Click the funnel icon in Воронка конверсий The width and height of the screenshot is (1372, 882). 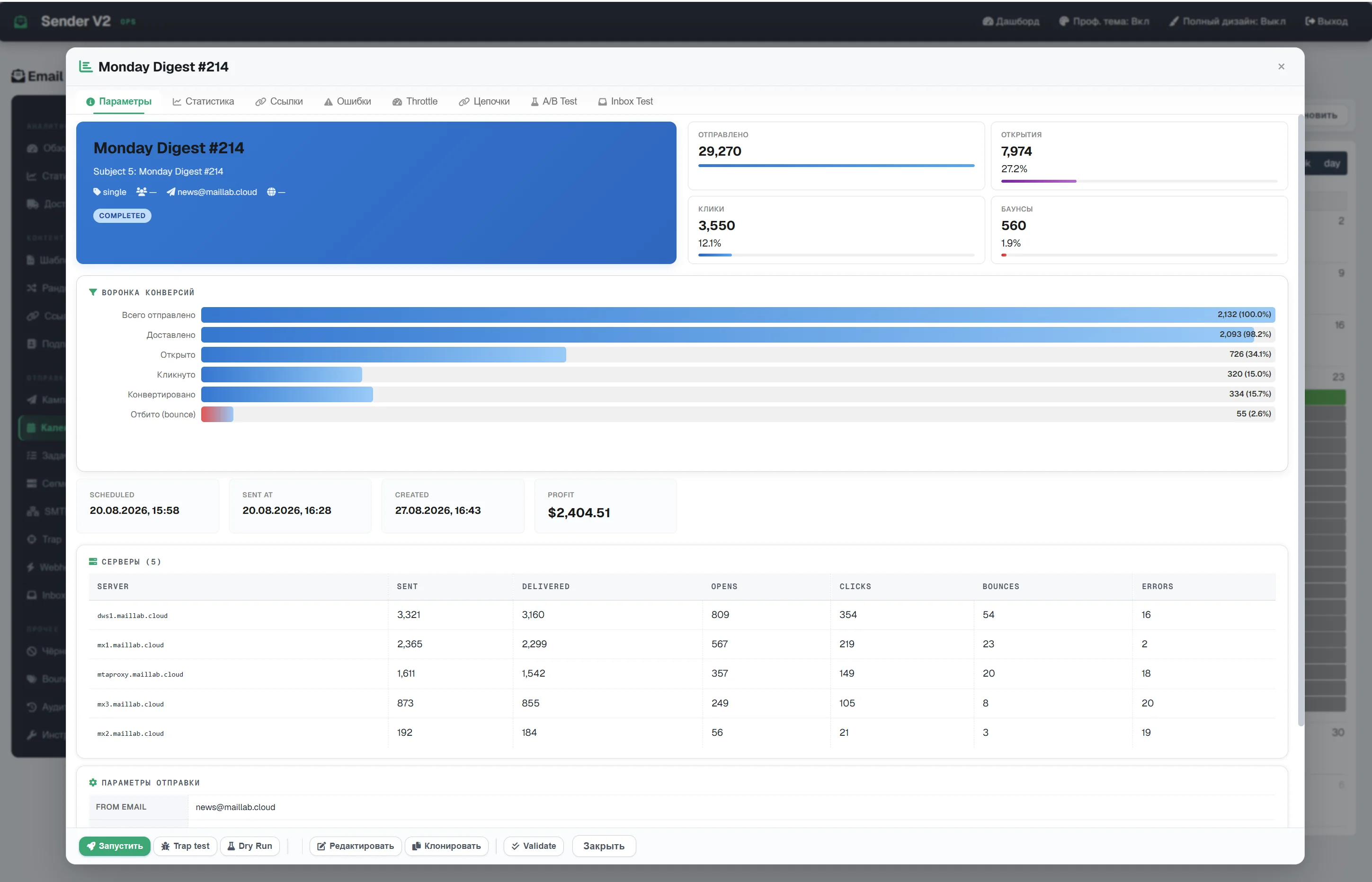coord(93,292)
